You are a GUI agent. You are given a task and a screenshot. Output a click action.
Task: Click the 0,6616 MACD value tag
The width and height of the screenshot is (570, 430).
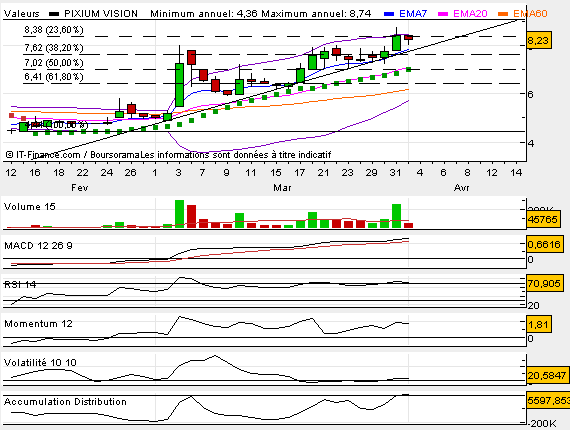544,244
